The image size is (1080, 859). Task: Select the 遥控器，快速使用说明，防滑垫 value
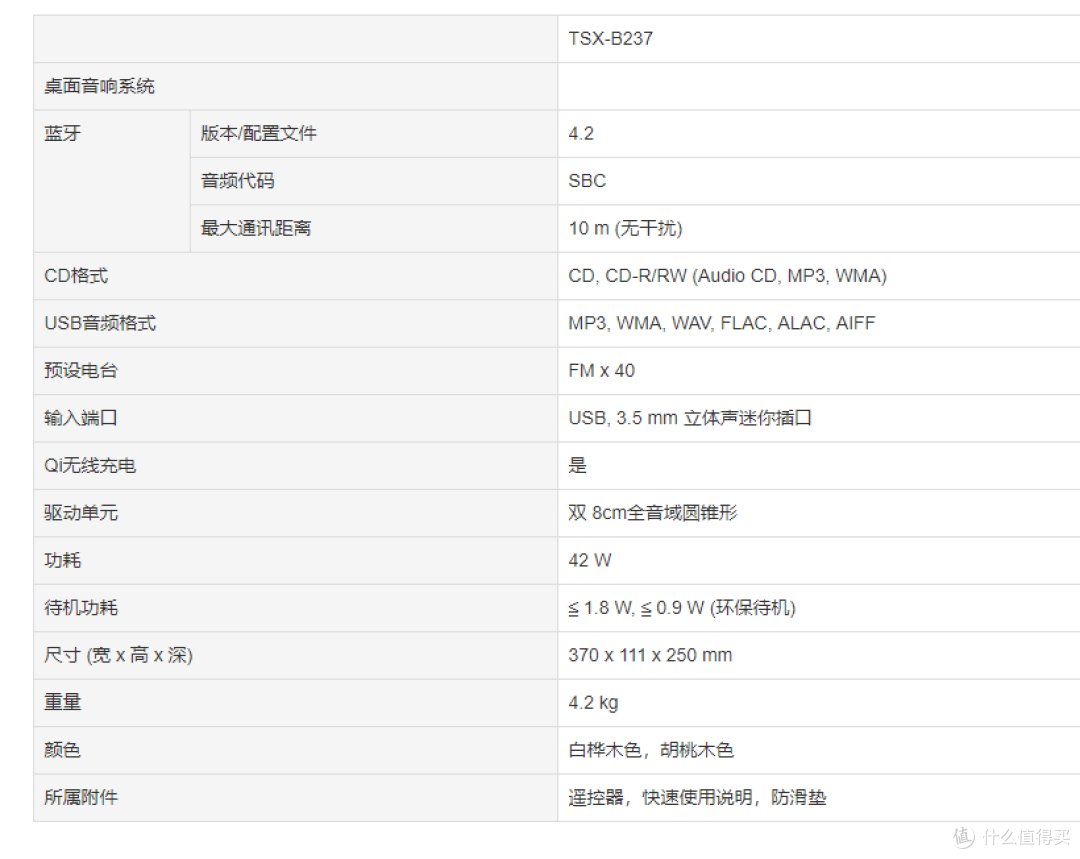tap(697, 798)
